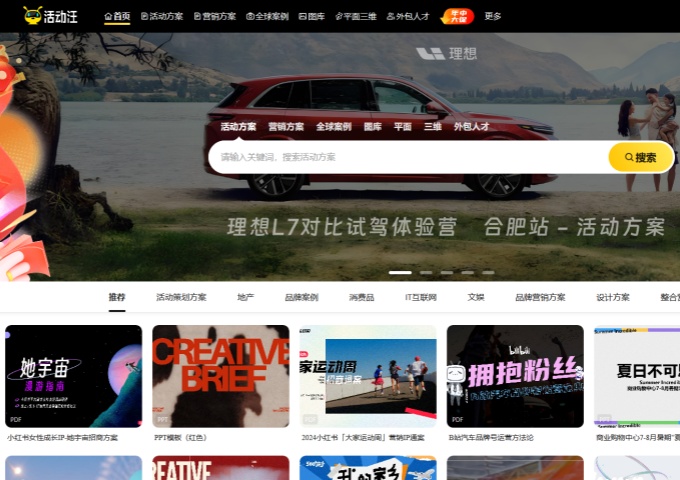Select 图库 search category tab
This screenshot has width=680, height=480.
[x=373, y=127]
